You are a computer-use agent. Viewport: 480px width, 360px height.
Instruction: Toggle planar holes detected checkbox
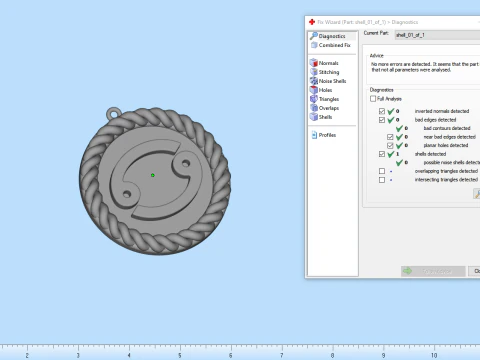[390, 146]
